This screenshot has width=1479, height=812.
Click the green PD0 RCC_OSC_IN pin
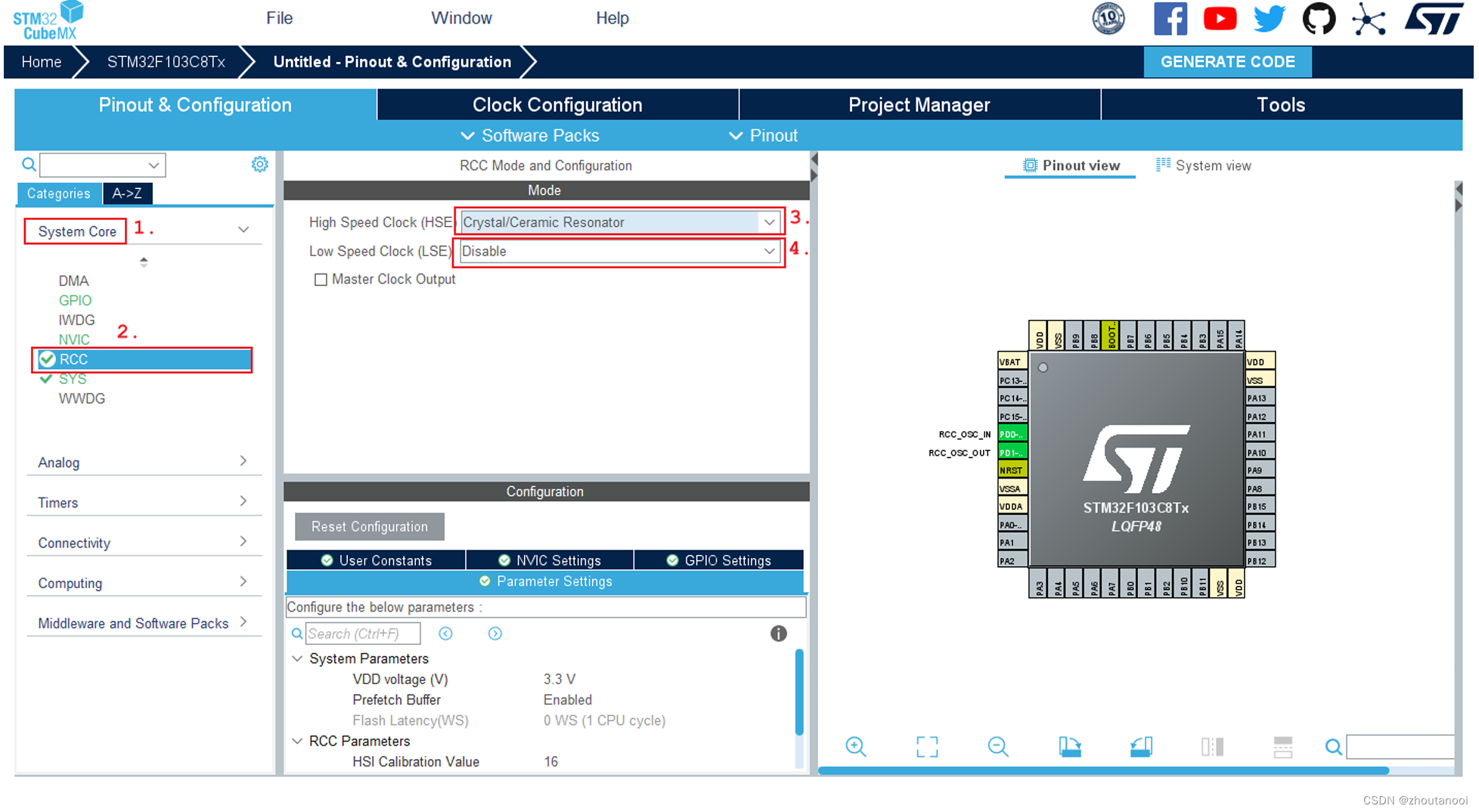pyautogui.click(x=1012, y=434)
